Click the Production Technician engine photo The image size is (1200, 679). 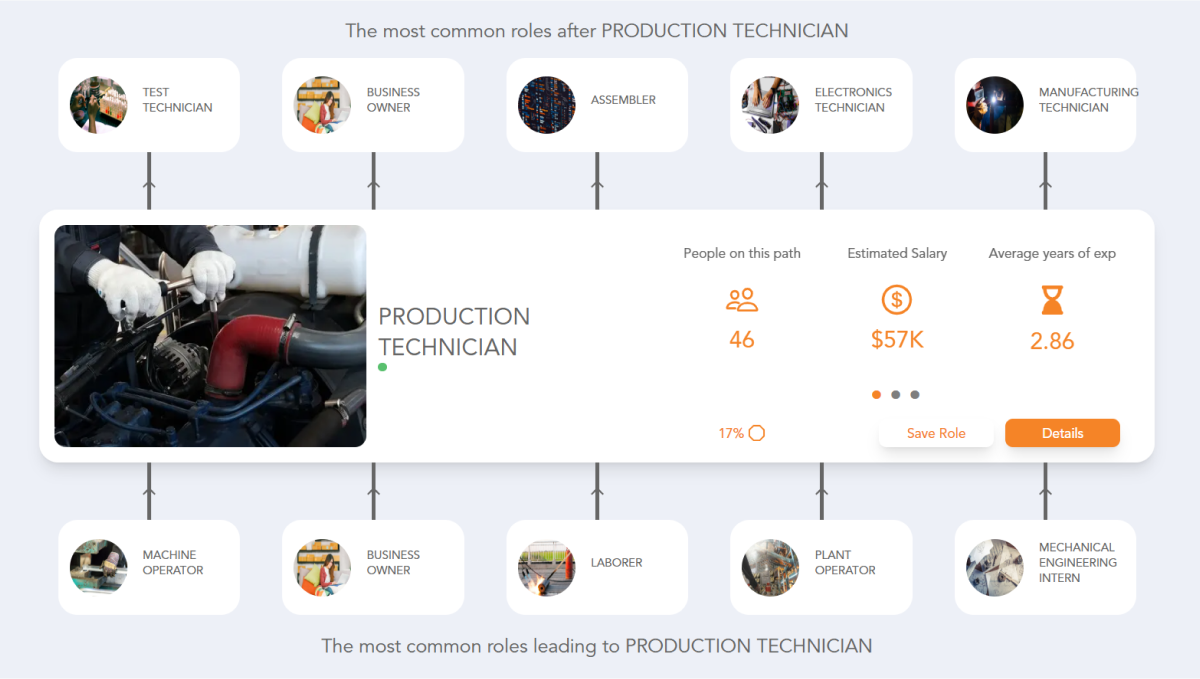coord(210,335)
